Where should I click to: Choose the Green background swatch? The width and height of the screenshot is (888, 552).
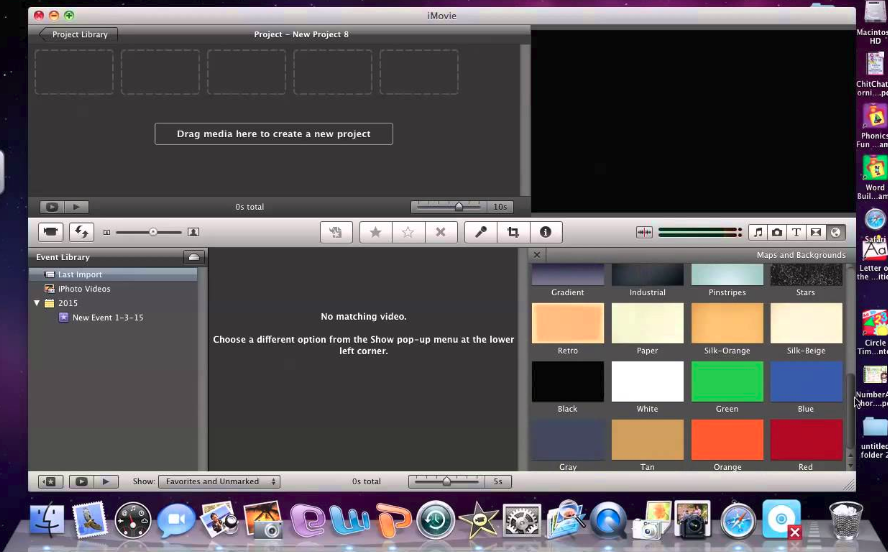click(727, 382)
